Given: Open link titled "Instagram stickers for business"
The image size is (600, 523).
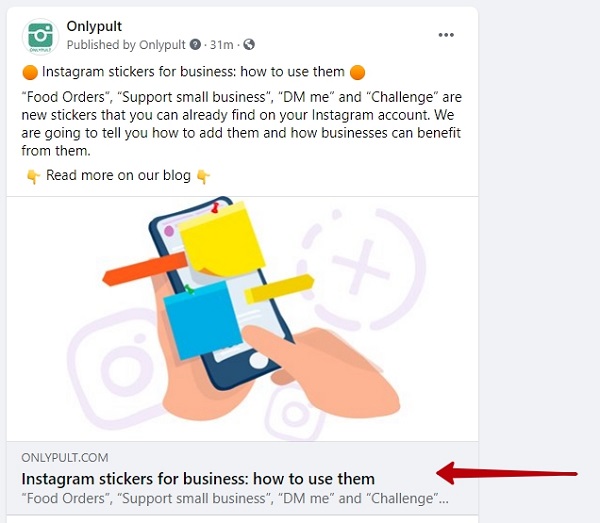Looking at the screenshot, I should (x=198, y=479).
